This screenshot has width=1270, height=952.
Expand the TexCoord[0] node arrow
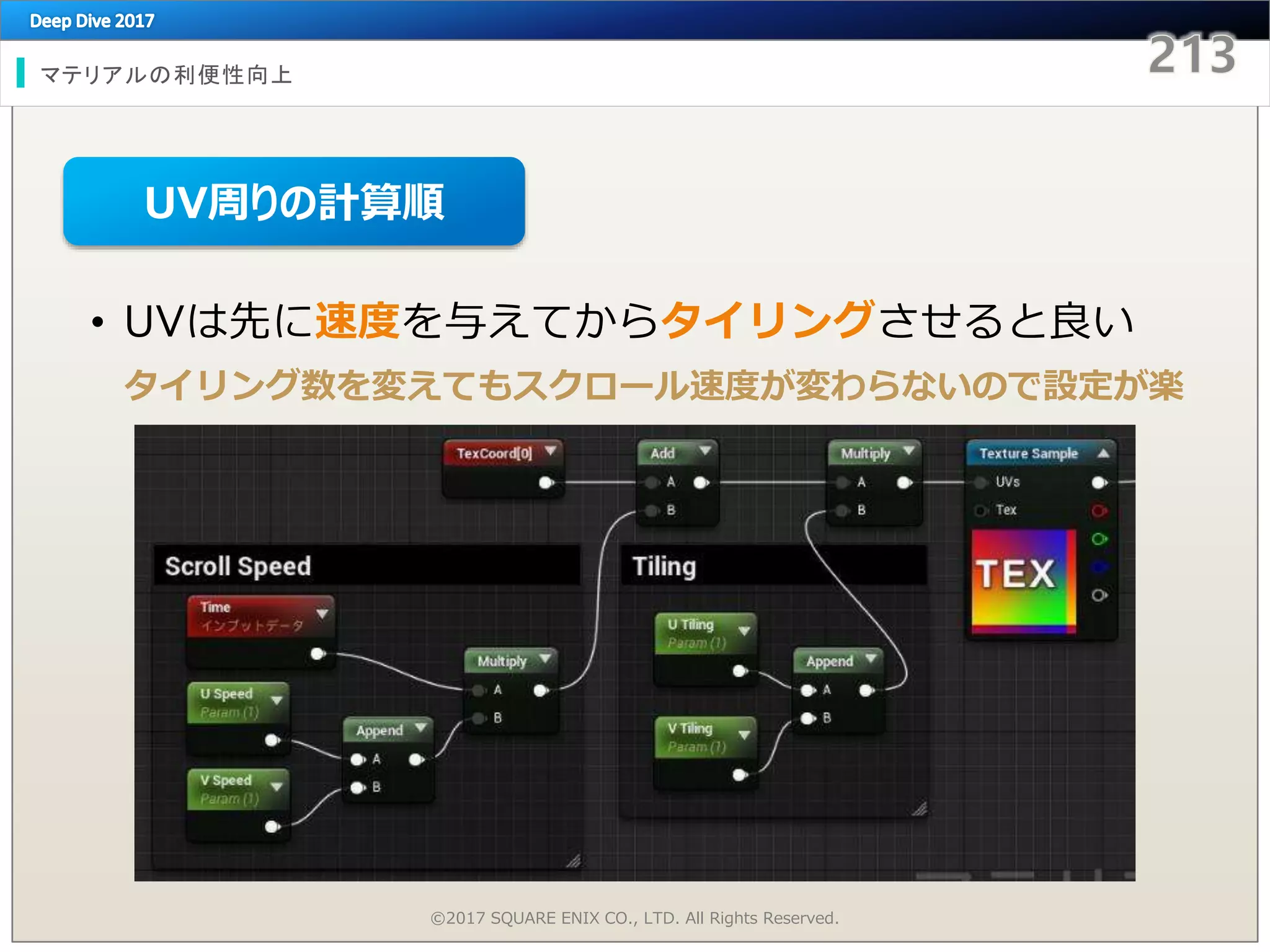pos(550,451)
